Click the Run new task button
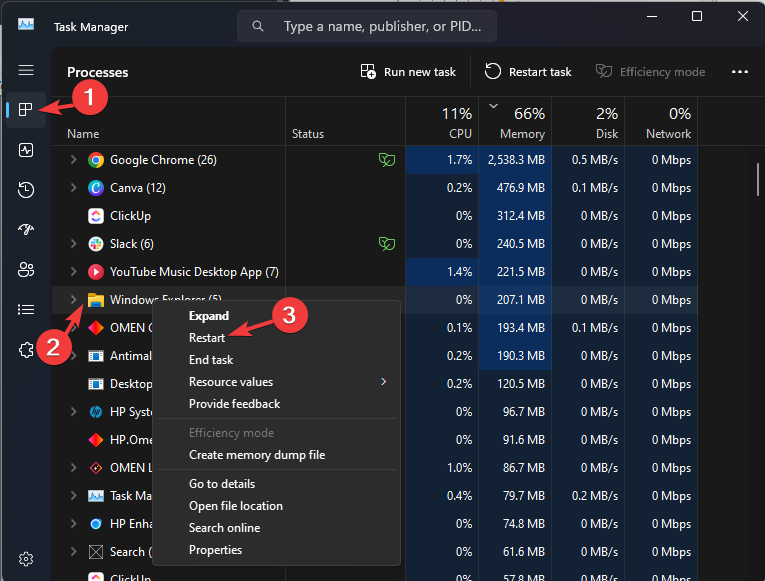The width and height of the screenshot is (765, 581). pyautogui.click(x=408, y=72)
